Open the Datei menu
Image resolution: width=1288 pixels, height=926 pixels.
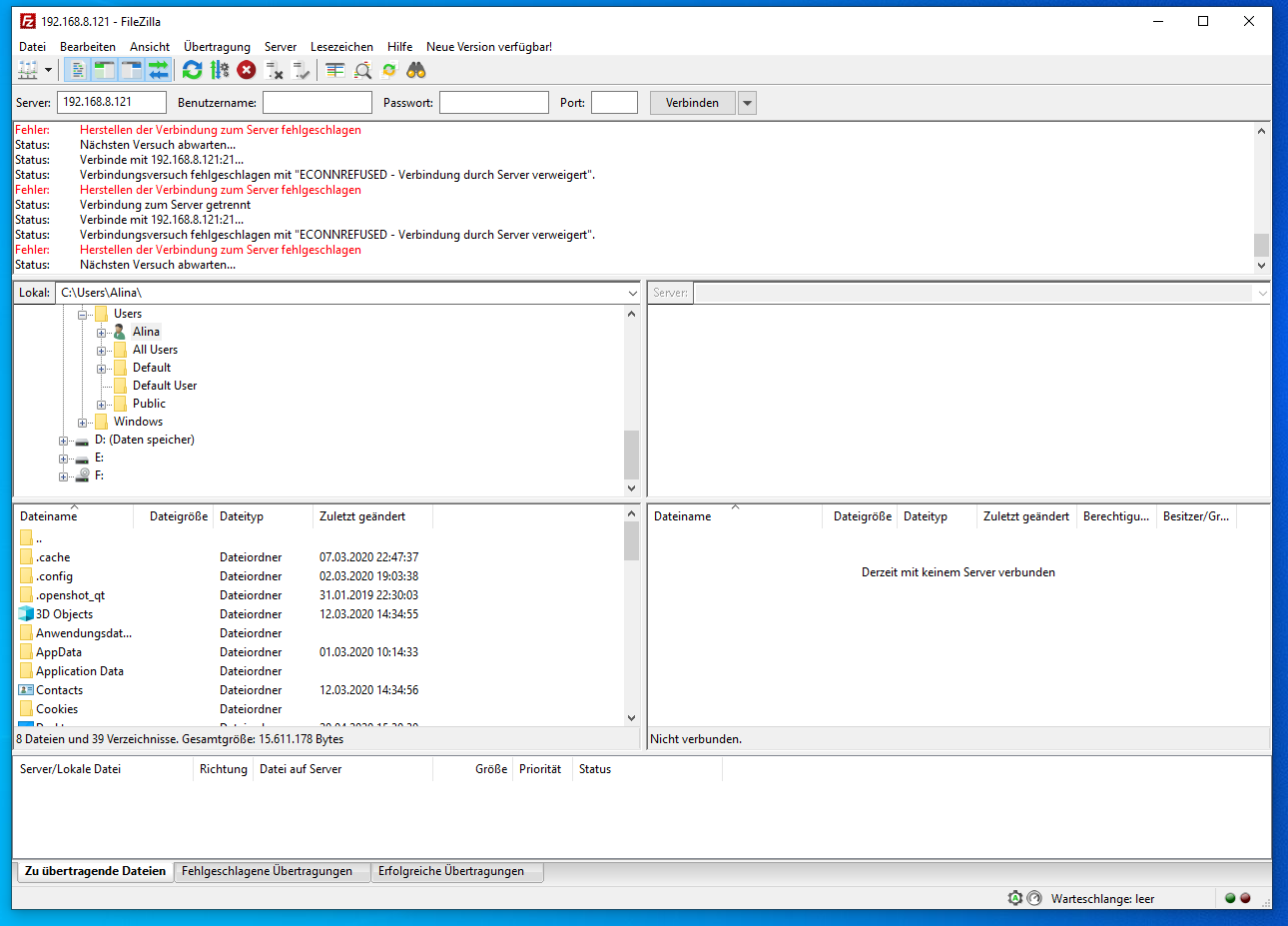(32, 47)
